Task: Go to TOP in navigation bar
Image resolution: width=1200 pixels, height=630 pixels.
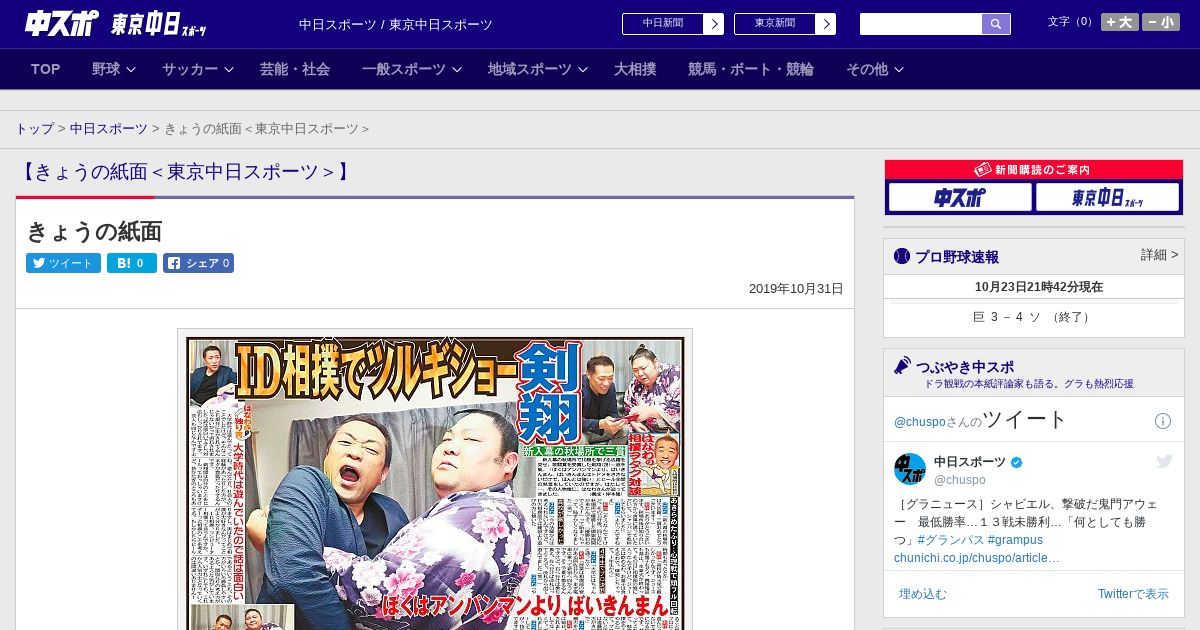Action: point(46,69)
